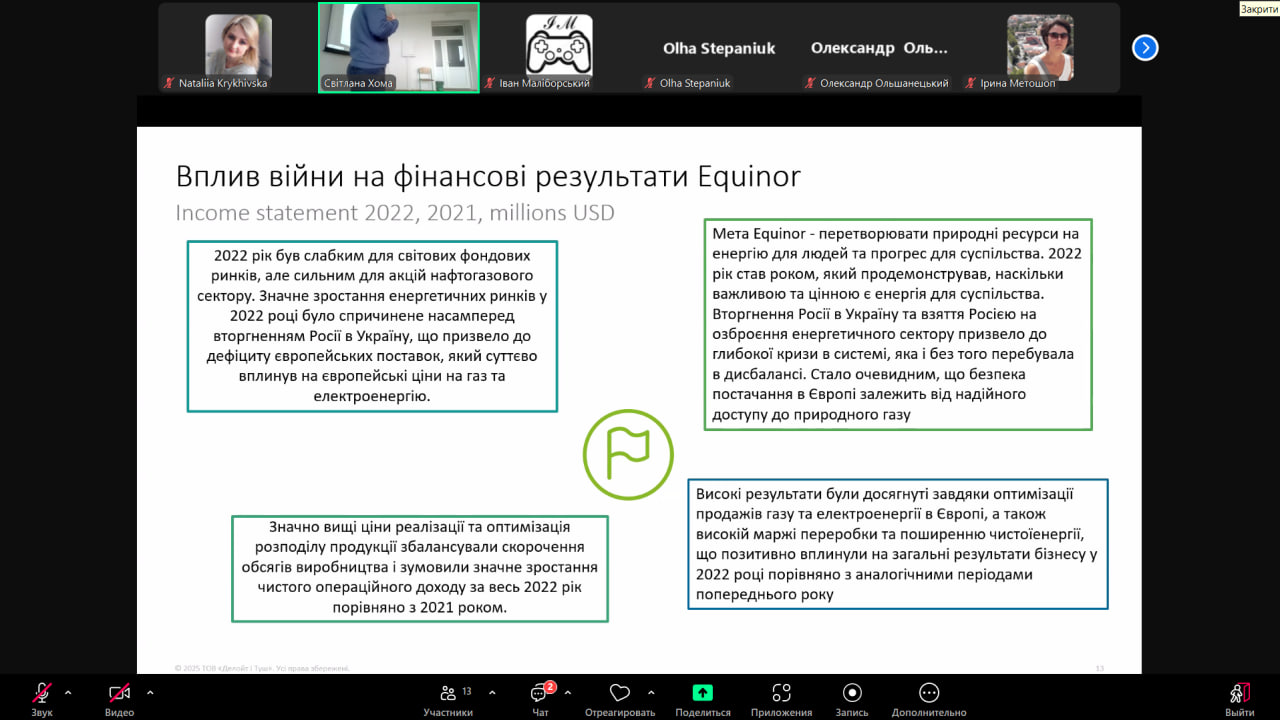Start screen sharing with Поделиться

pyautogui.click(x=703, y=699)
